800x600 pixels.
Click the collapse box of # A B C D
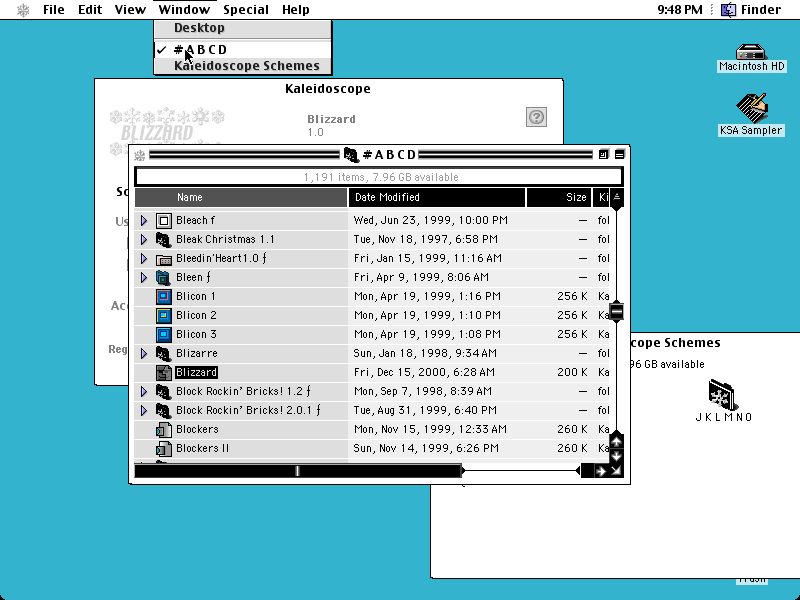[619, 154]
